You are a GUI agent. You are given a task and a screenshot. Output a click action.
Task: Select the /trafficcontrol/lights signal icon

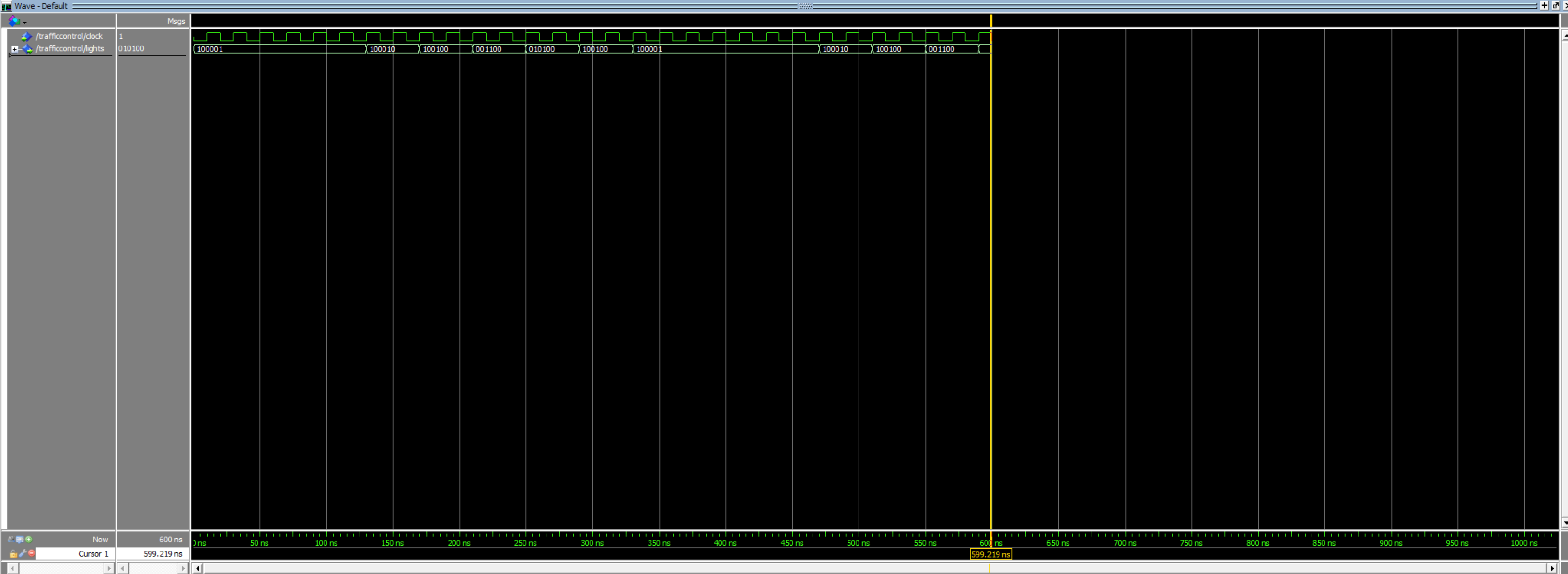coord(27,49)
